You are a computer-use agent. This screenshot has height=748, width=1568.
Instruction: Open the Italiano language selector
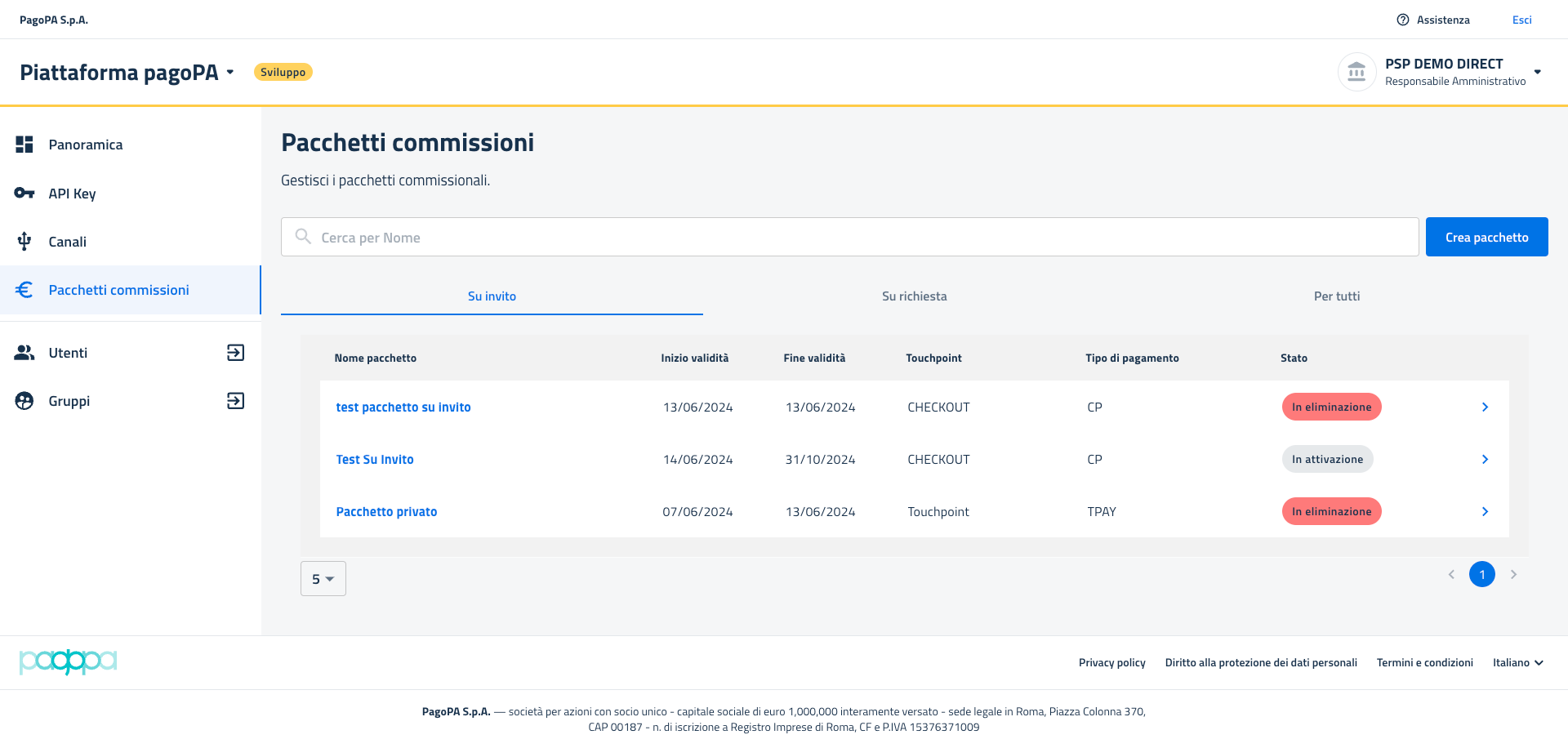click(x=1517, y=663)
